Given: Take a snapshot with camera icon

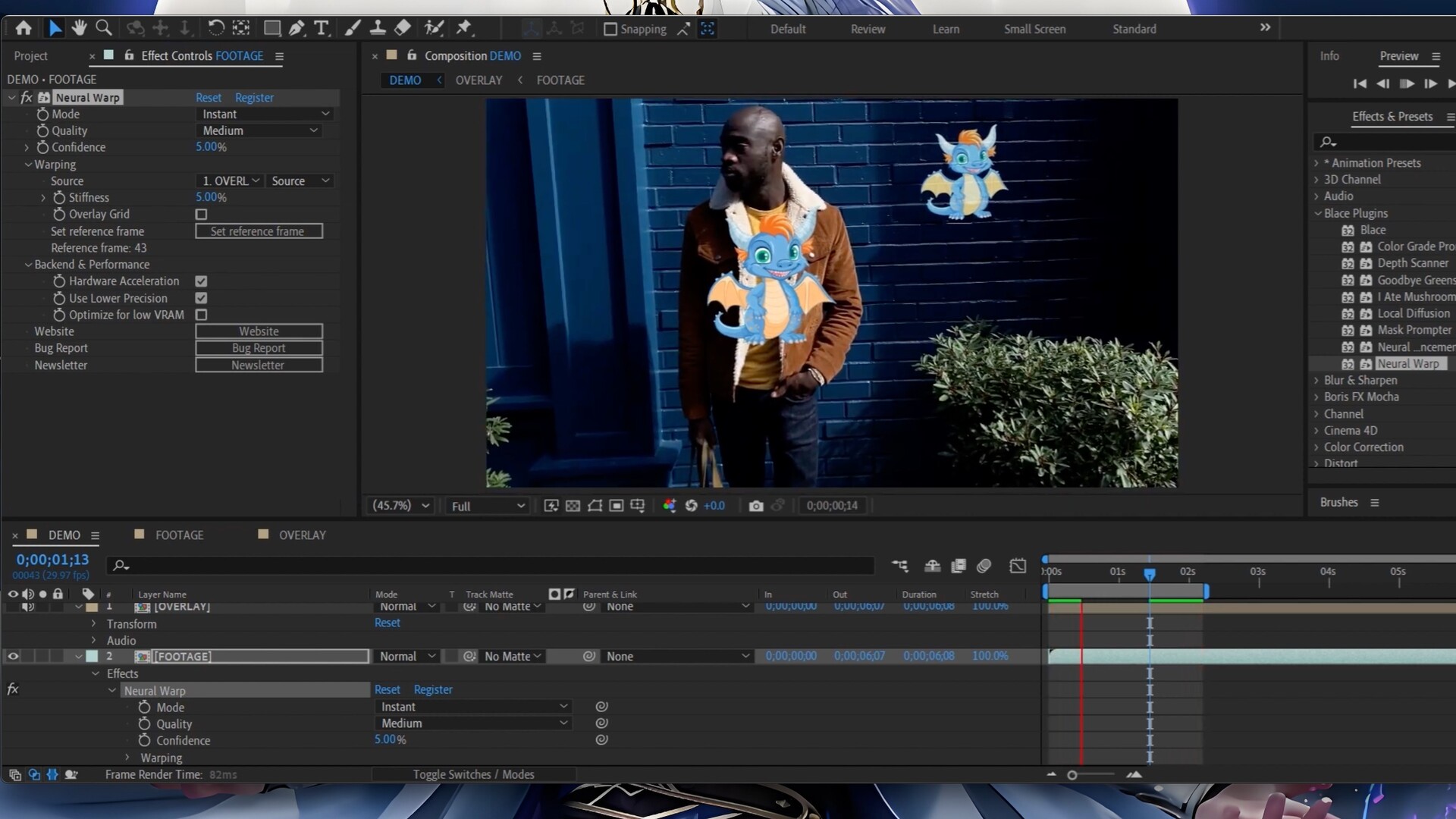Looking at the screenshot, I should pyautogui.click(x=756, y=506).
